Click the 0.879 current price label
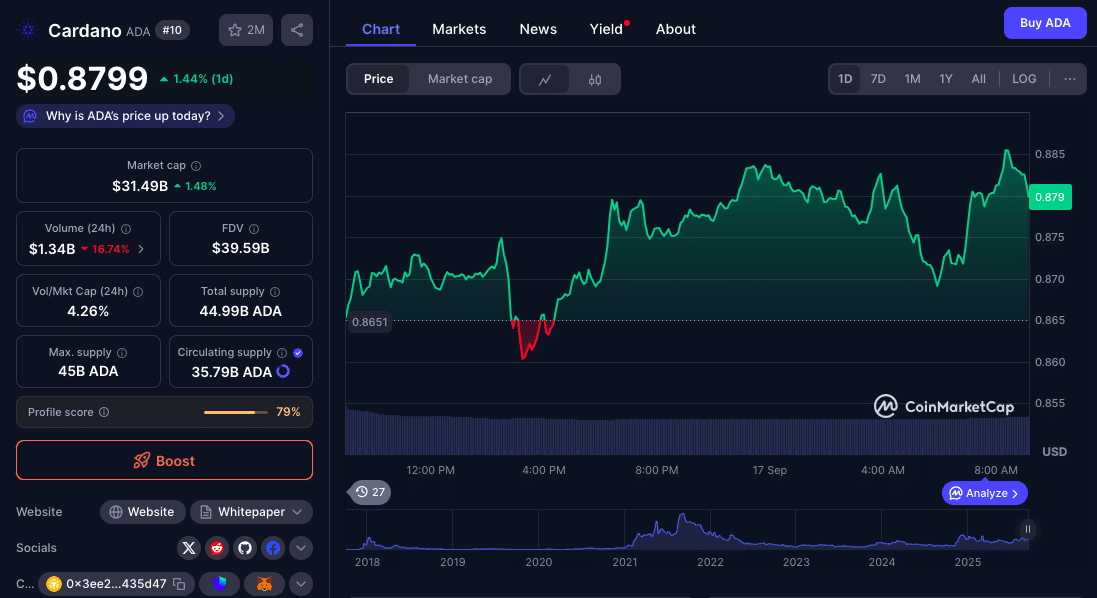Image resolution: width=1097 pixels, height=598 pixels. [1050, 197]
